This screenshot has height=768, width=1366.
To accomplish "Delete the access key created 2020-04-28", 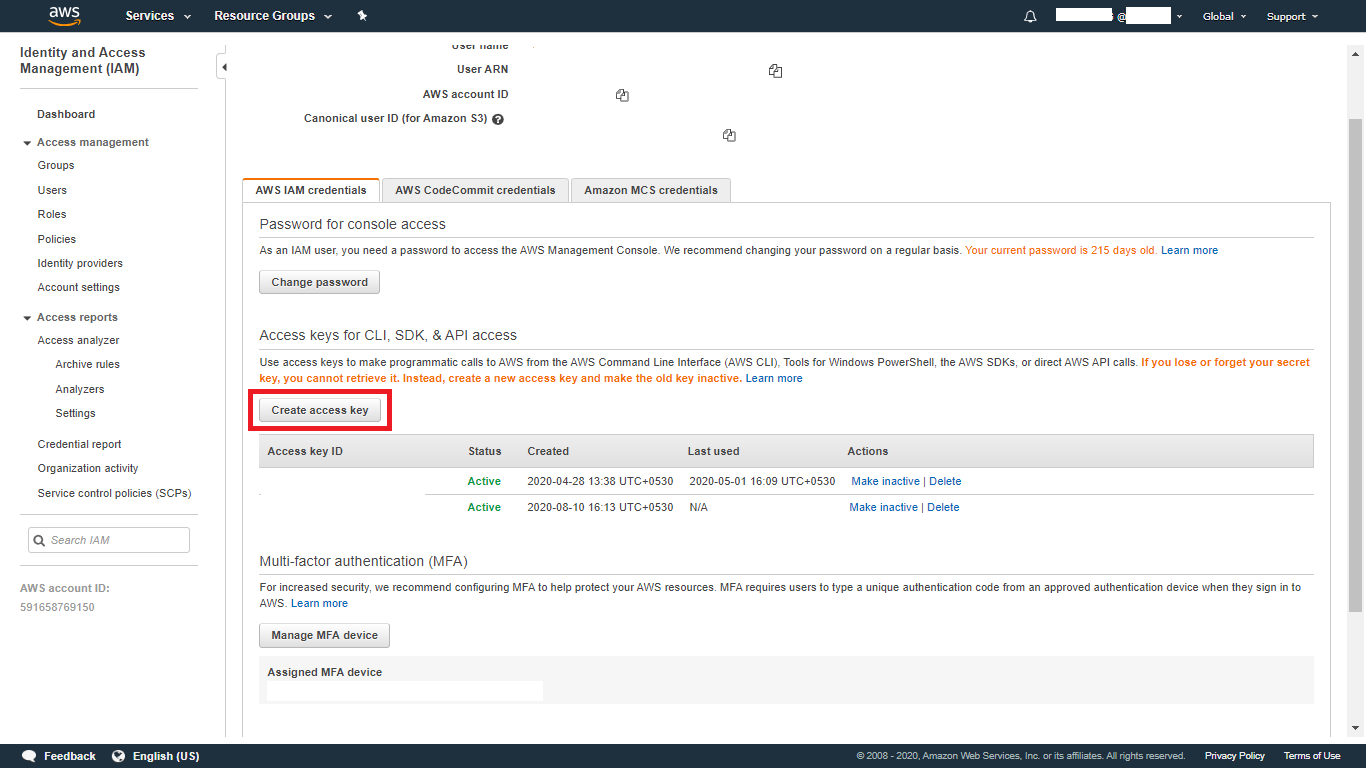I will (x=945, y=481).
